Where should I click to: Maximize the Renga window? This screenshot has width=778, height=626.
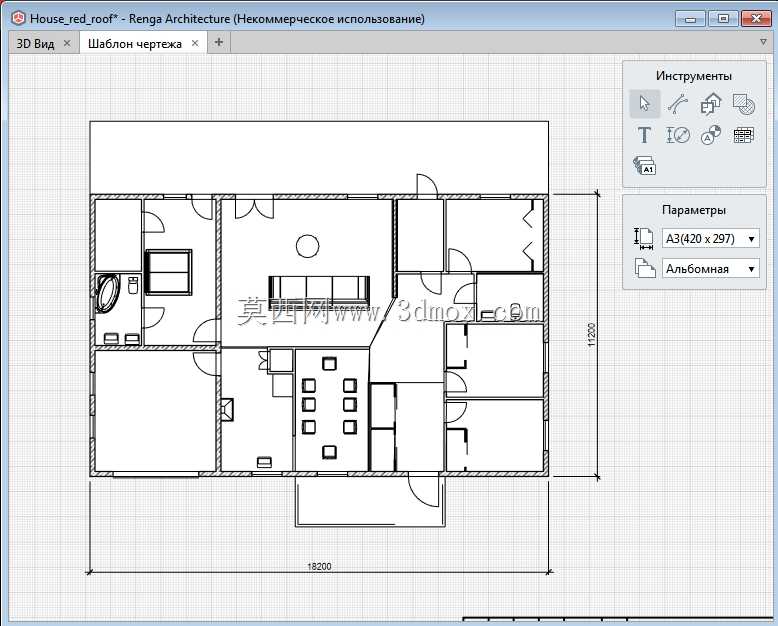[723, 19]
